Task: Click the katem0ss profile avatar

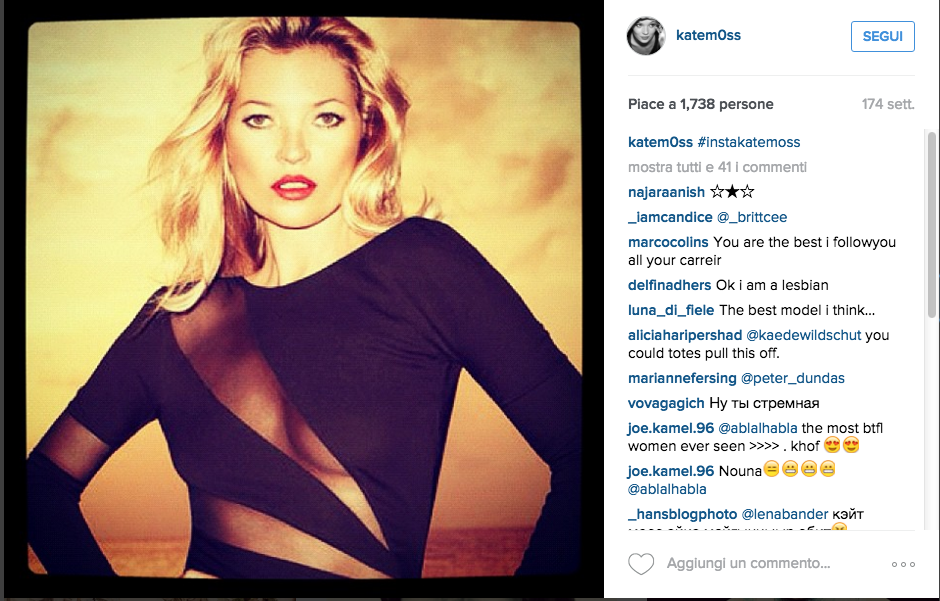Action: click(x=646, y=35)
